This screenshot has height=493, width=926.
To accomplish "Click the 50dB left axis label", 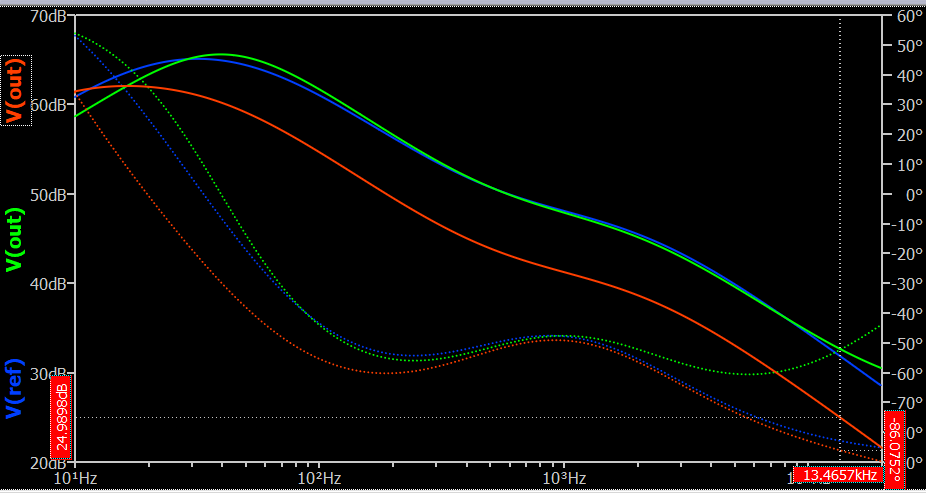I will 47,194.
